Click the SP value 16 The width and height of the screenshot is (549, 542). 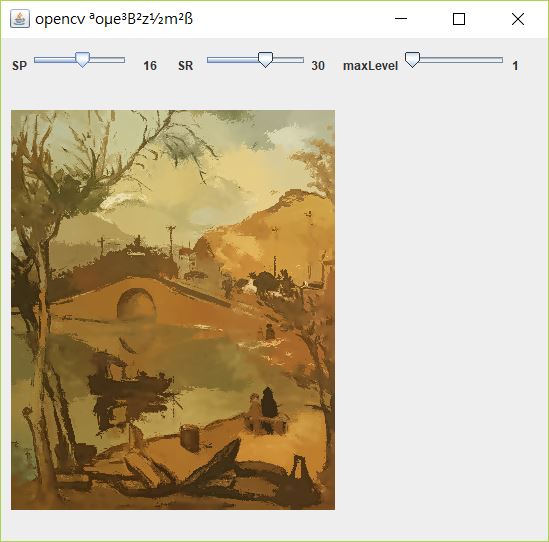pos(150,66)
